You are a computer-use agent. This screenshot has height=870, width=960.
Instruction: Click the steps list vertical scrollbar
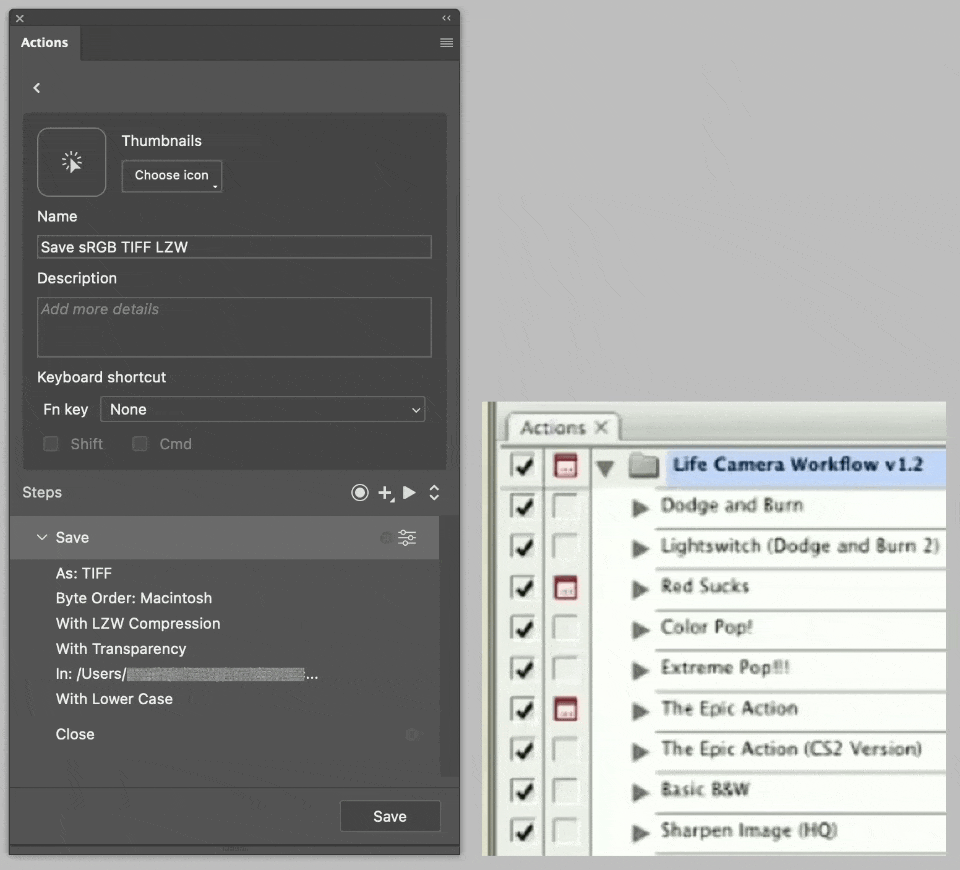pyautogui.click(x=449, y=646)
